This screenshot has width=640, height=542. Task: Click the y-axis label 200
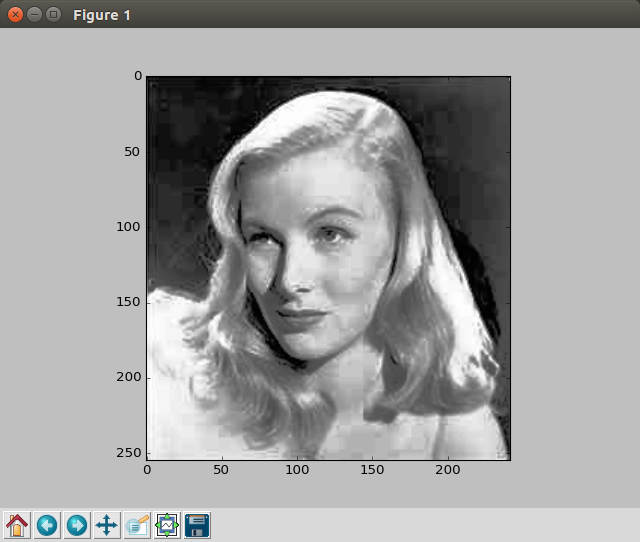129,377
